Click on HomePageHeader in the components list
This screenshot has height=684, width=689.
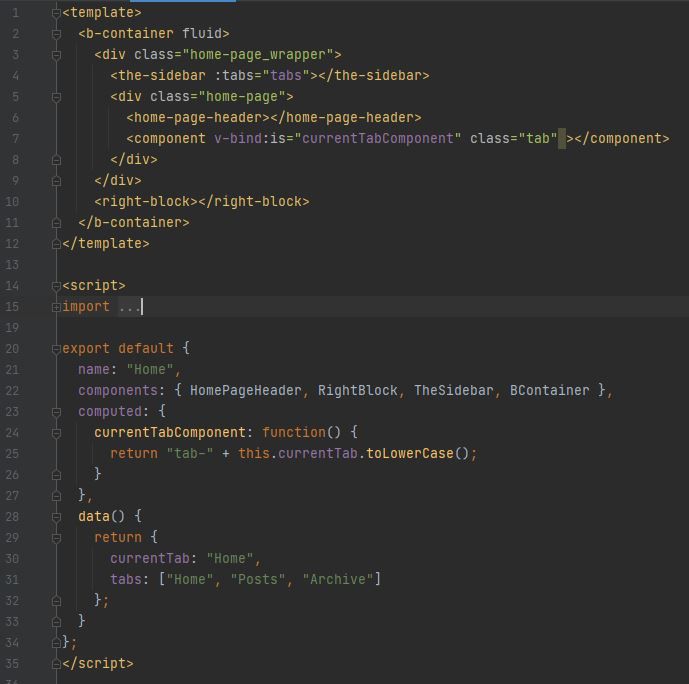tap(246, 391)
